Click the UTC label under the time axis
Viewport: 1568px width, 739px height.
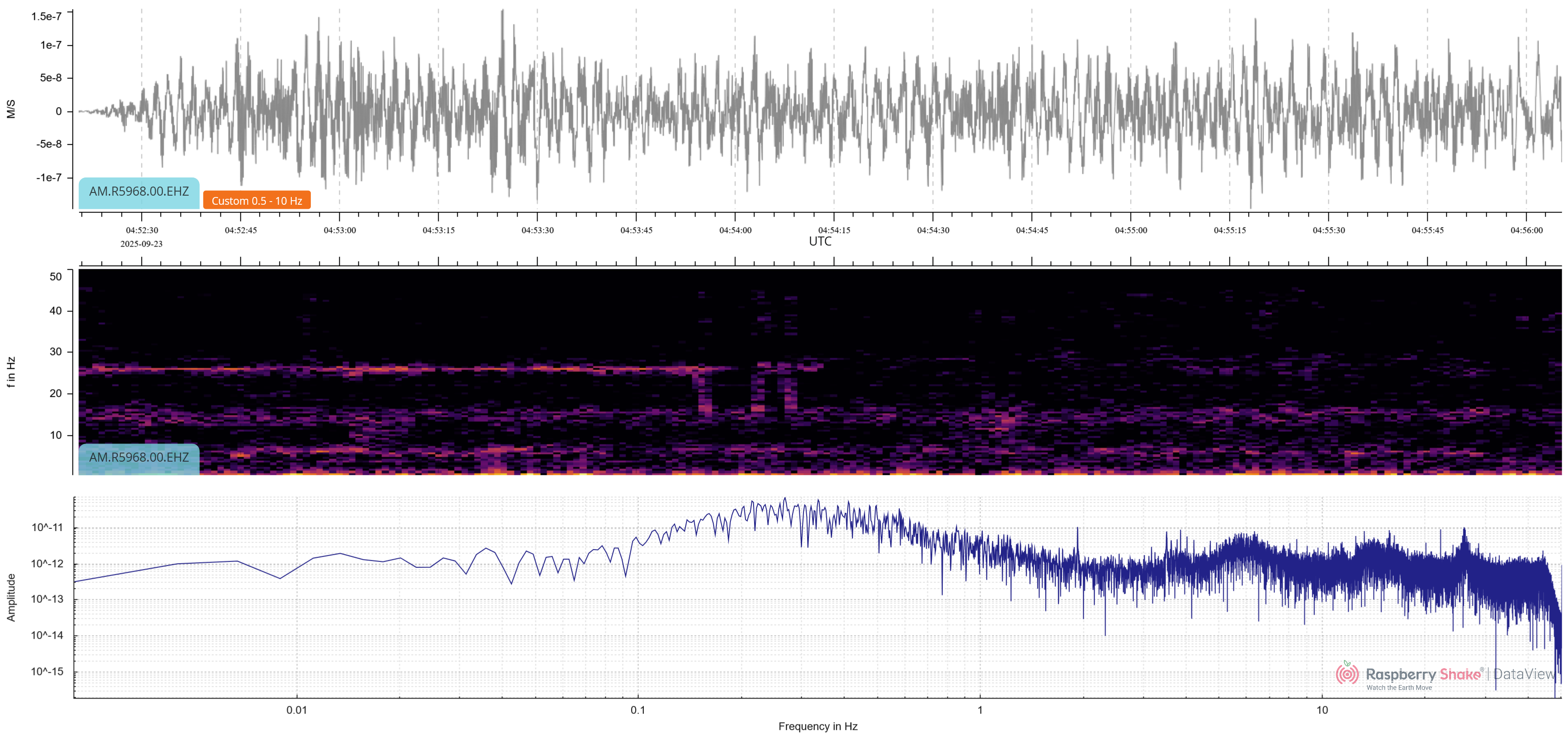(x=819, y=241)
